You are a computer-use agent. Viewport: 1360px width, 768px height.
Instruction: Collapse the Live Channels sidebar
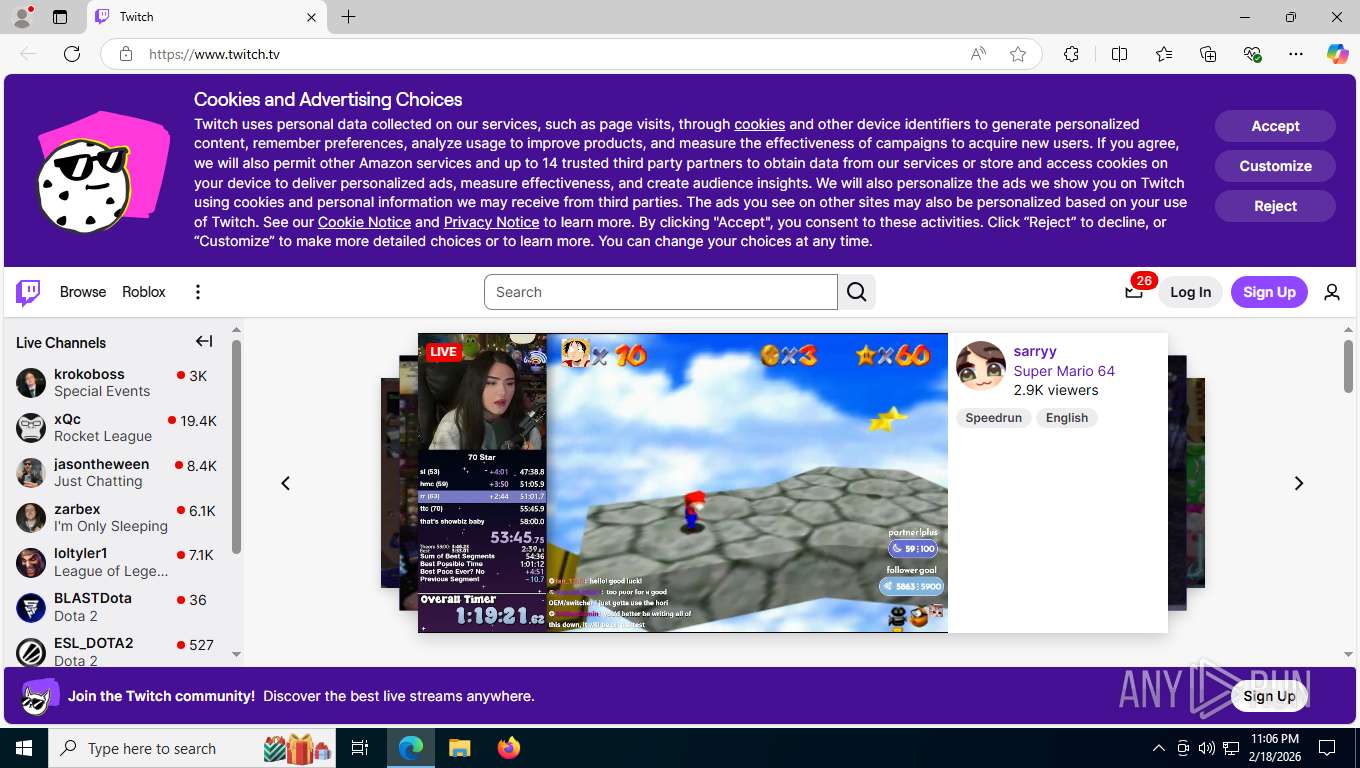click(204, 342)
